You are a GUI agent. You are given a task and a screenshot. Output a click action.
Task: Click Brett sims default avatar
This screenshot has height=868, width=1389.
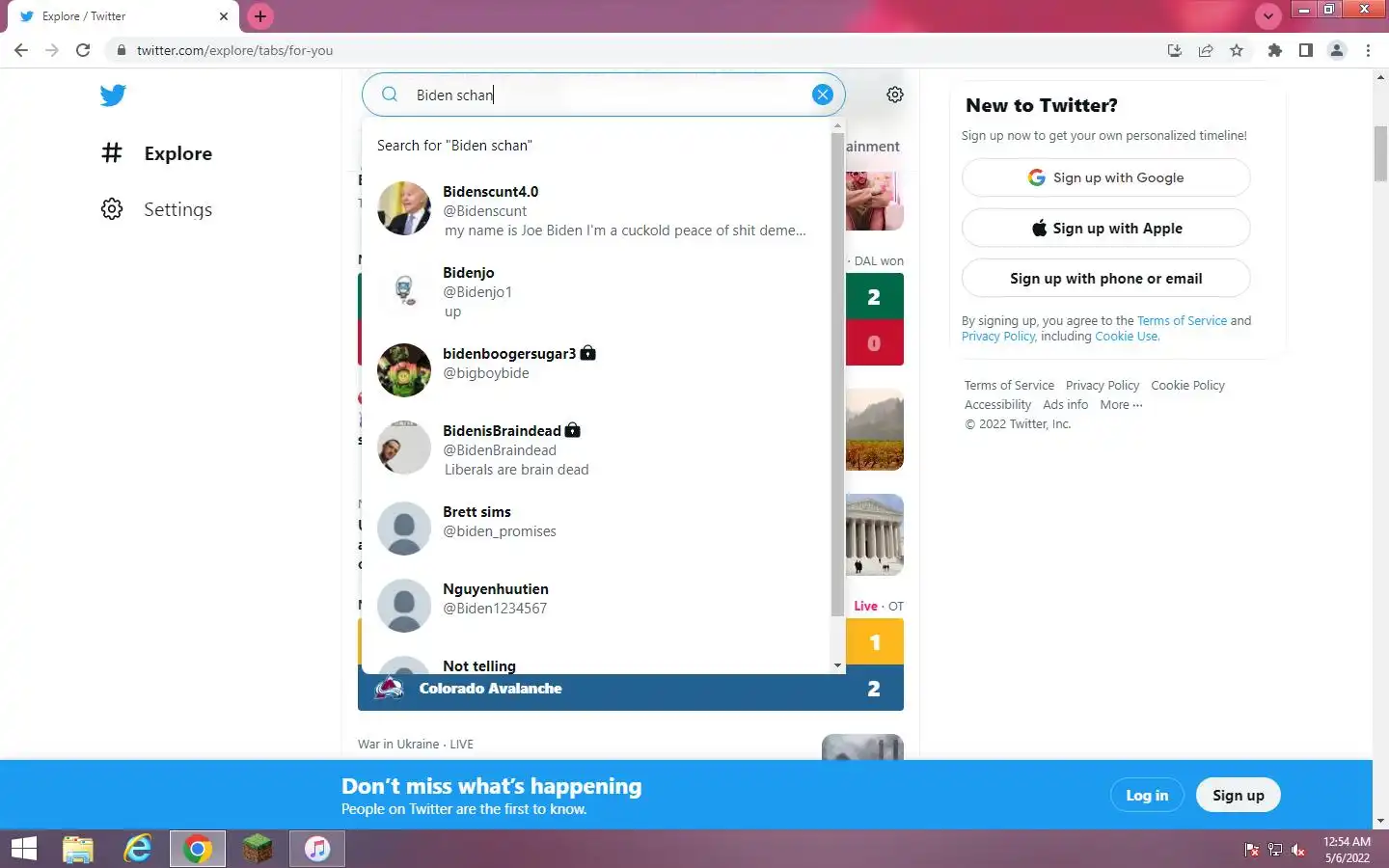(404, 529)
